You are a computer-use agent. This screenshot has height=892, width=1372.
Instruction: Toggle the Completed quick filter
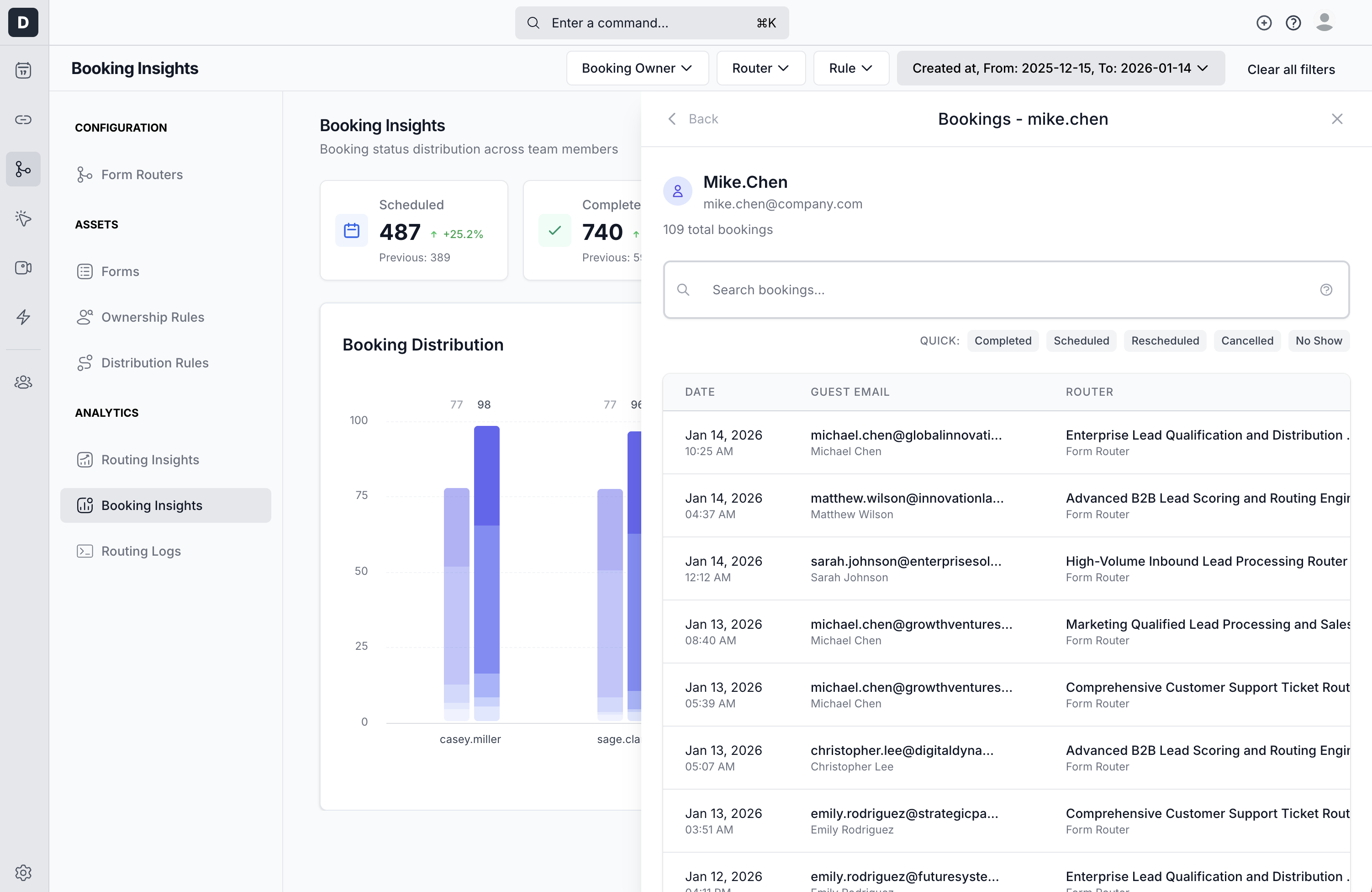(1003, 341)
